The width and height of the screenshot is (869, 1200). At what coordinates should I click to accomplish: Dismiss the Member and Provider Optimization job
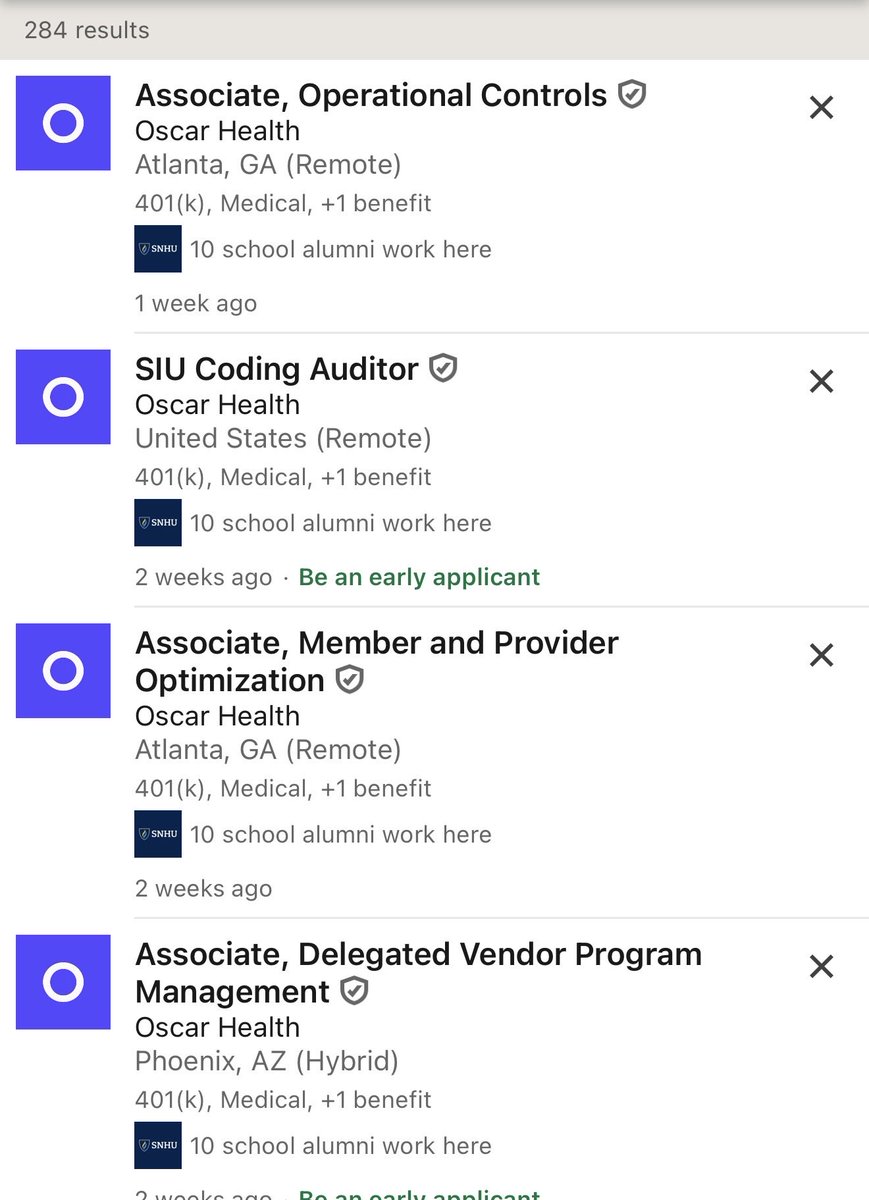tap(821, 655)
